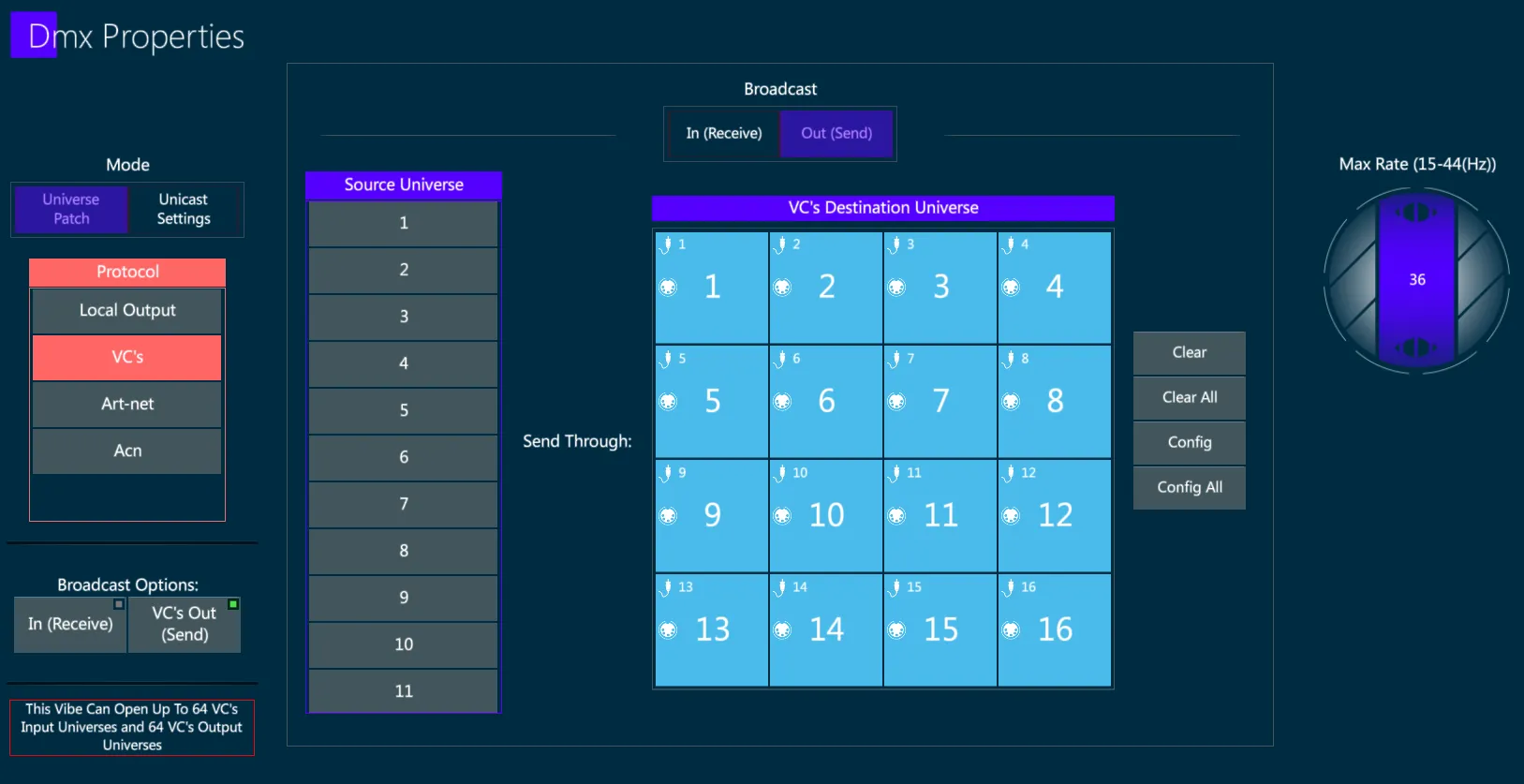The width and height of the screenshot is (1524, 784).
Task: Switch to Unicast Settings mode
Action: (184, 208)
